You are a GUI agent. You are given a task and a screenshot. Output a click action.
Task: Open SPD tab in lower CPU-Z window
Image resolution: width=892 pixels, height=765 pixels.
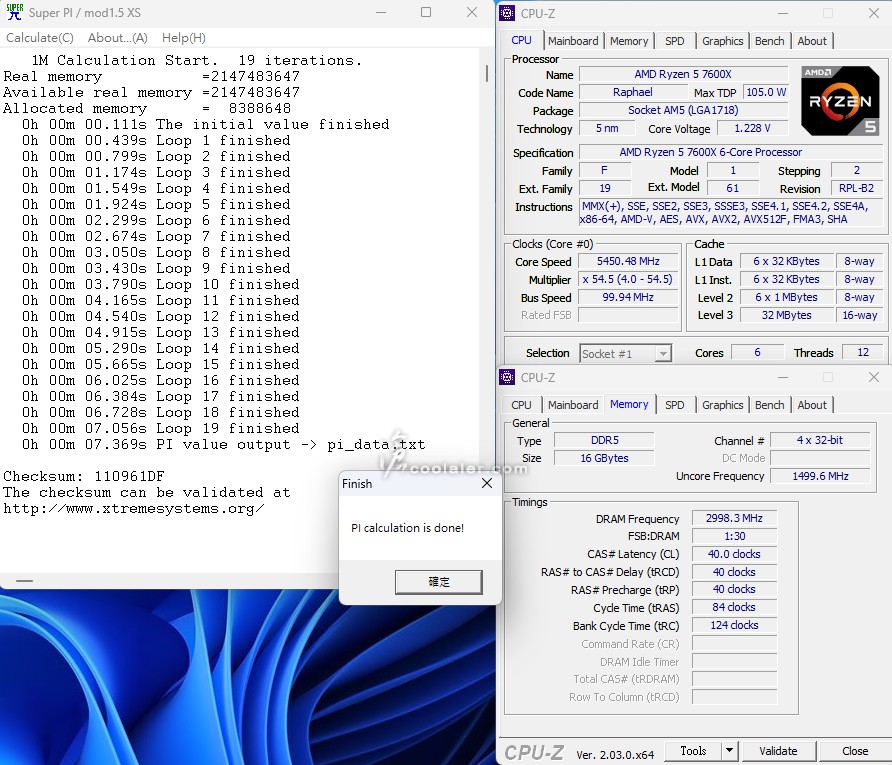click(675, 405)
